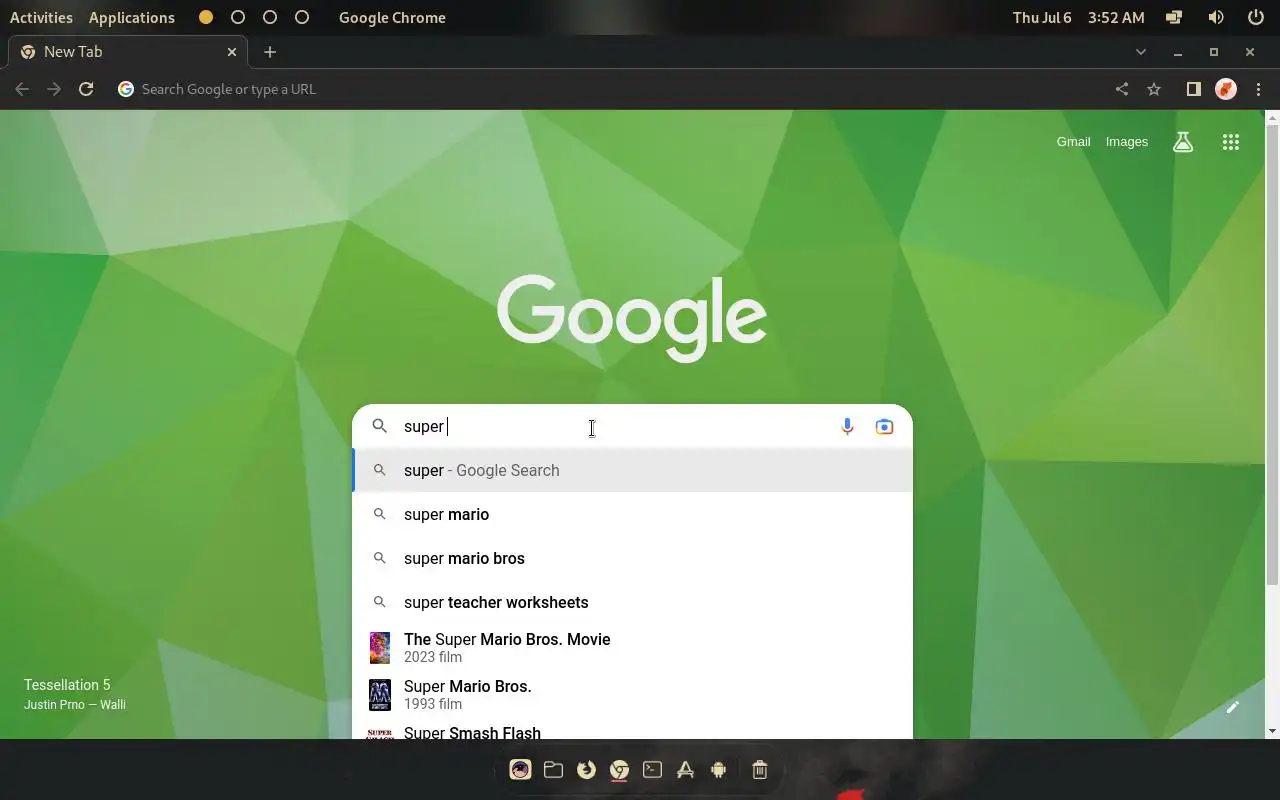This screenshot has width=1280, height=800.
Task: Open the Trash from the dock
Action: click(x=759, y=769)
